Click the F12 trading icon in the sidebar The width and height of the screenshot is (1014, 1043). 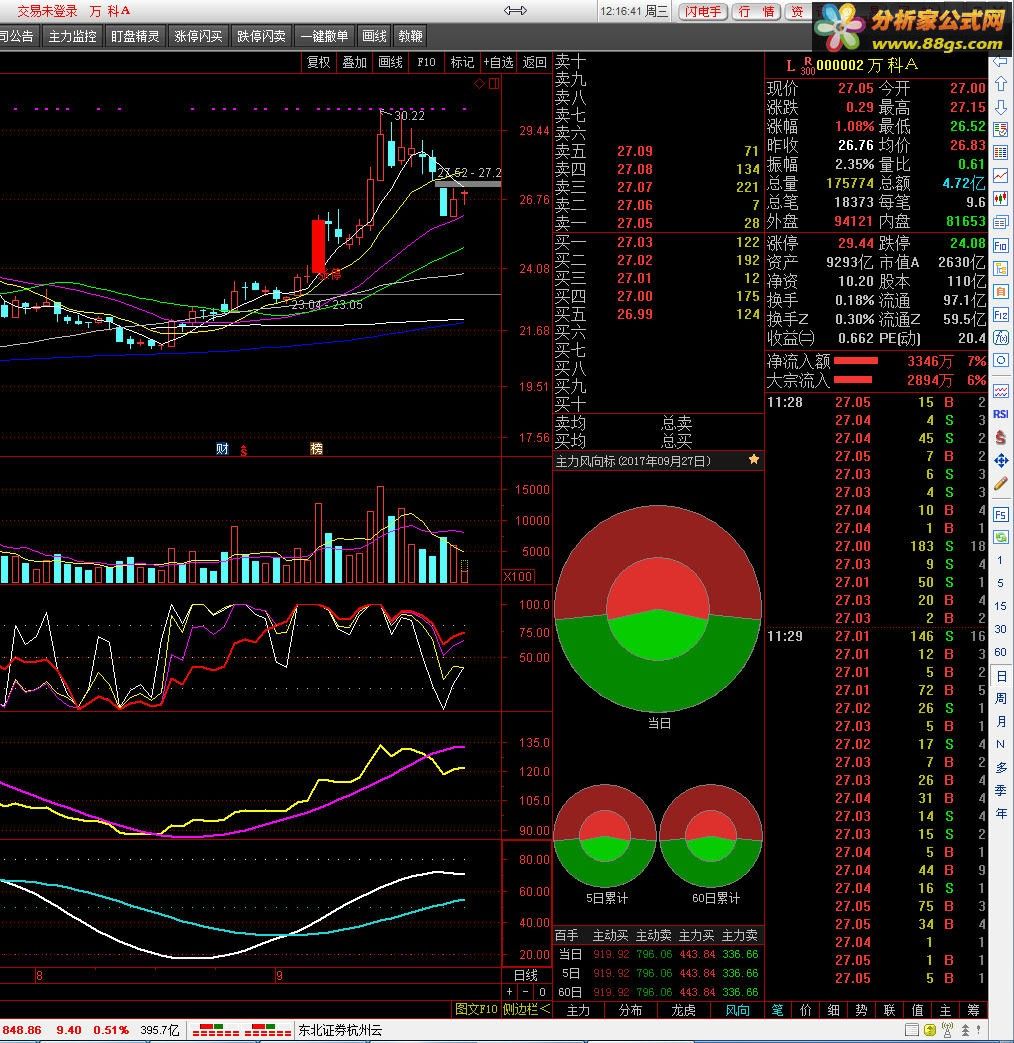tap(1001, 315)
